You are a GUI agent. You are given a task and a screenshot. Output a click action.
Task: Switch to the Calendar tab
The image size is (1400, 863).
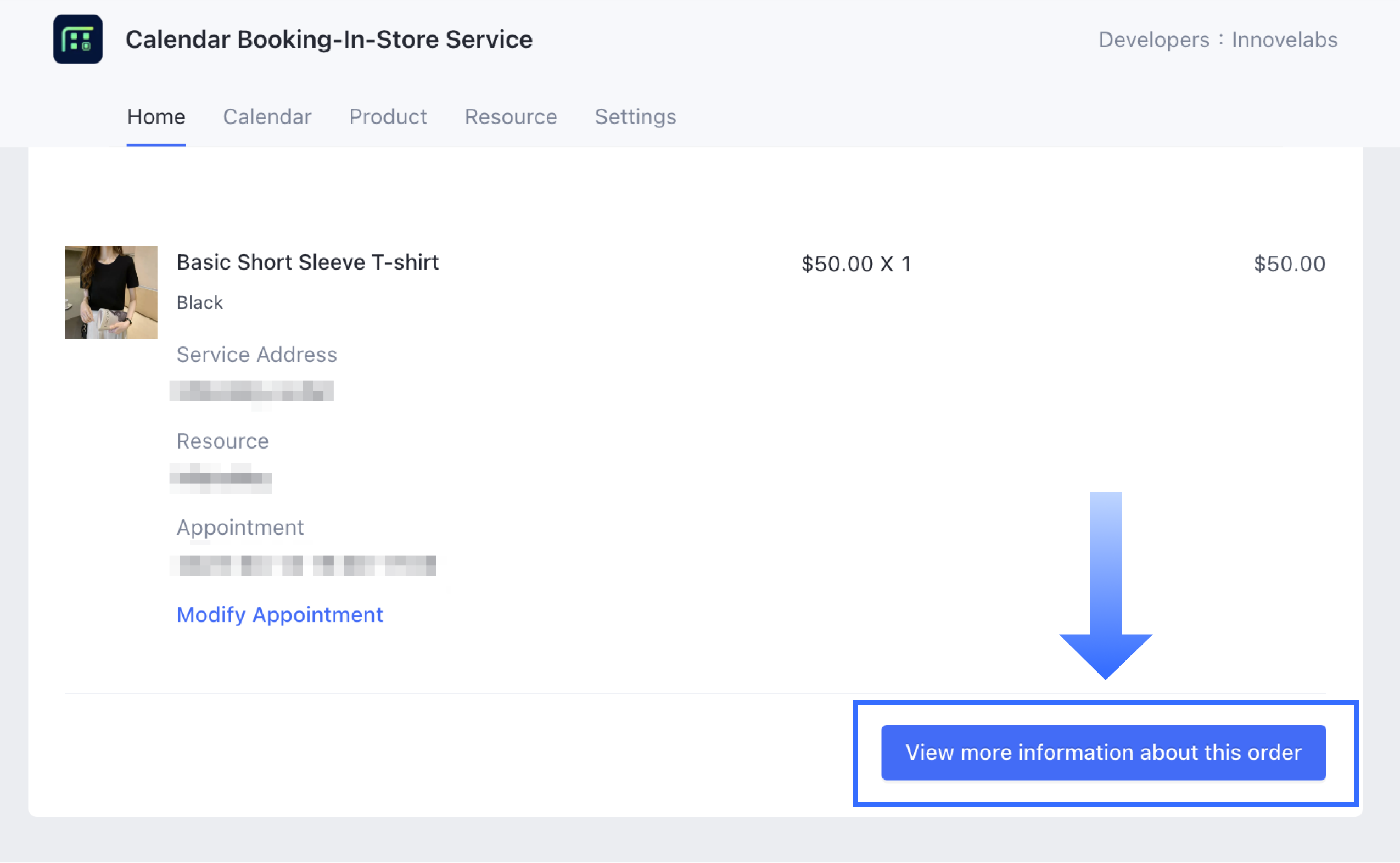click(267, 117)
